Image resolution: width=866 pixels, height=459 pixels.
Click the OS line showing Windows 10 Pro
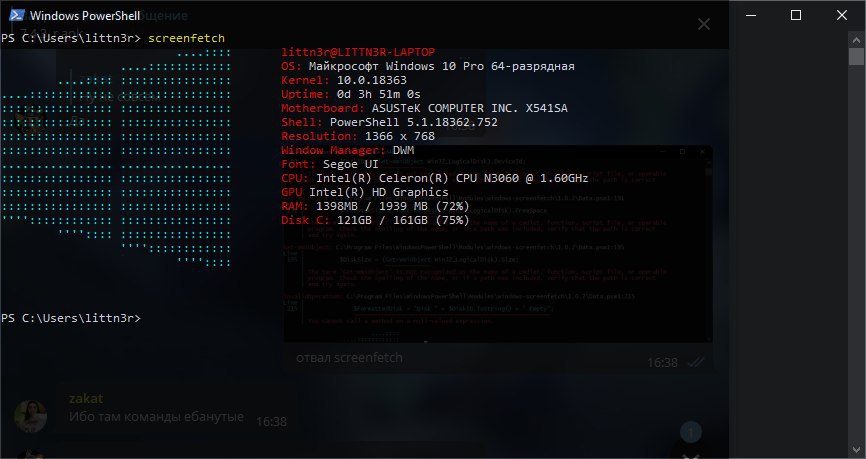[x=428, y=66]
